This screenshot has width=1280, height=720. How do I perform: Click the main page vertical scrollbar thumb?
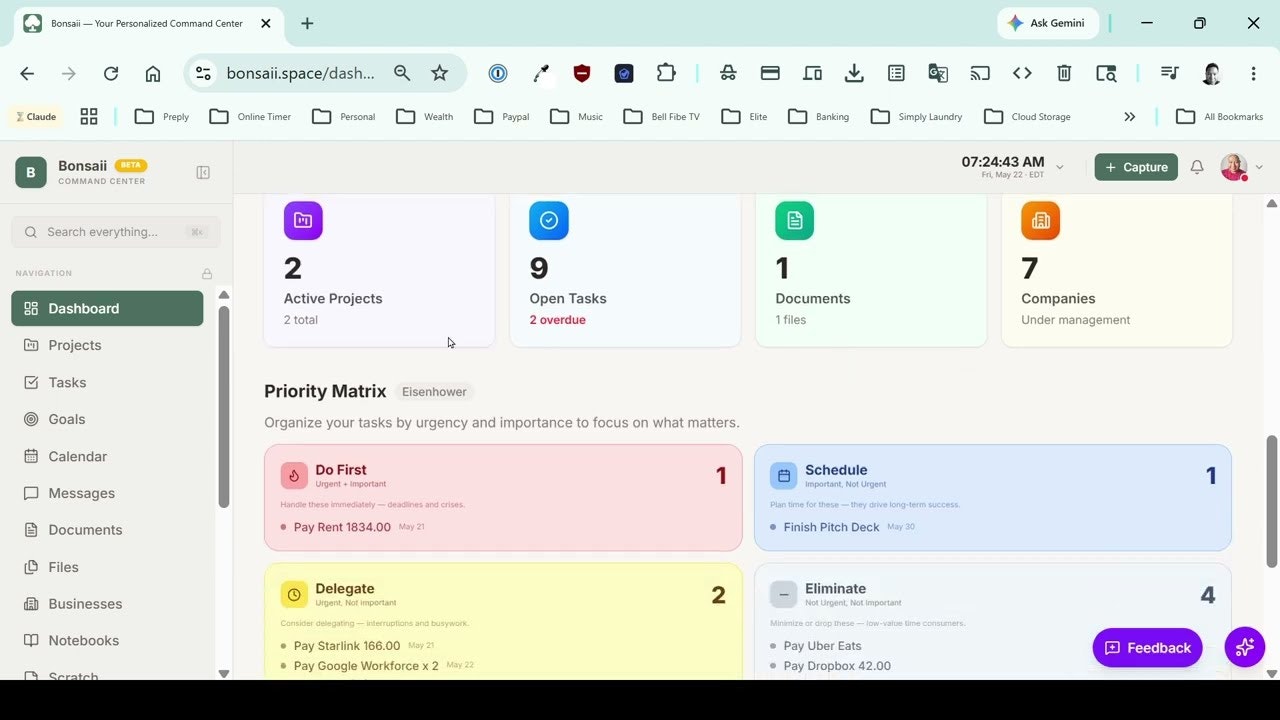point(1272,501)
